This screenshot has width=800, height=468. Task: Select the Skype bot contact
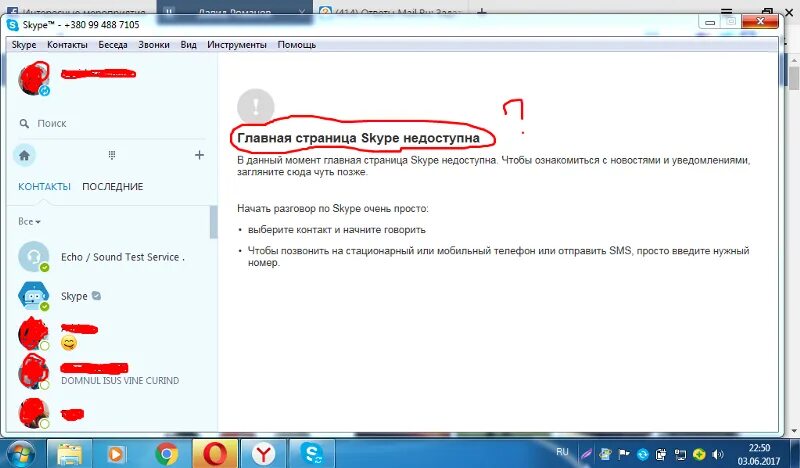coord(110,296)
